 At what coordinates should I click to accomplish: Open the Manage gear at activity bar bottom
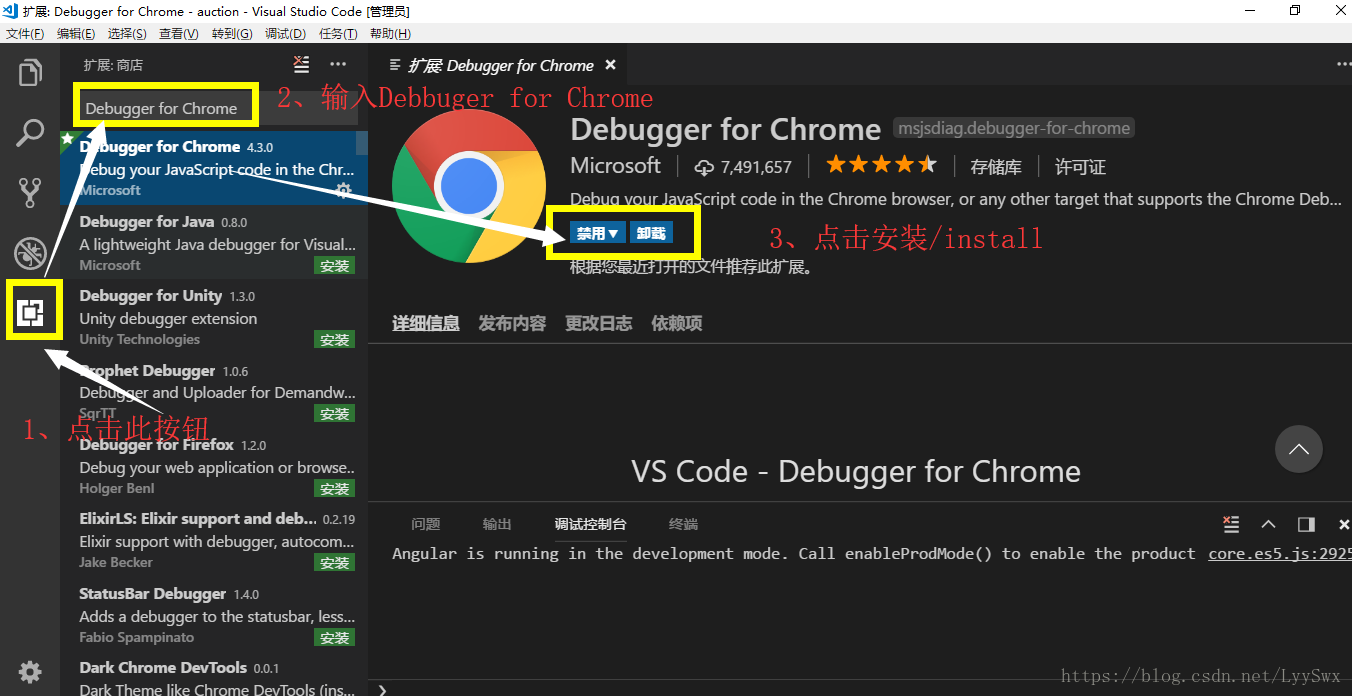(x=30, y=671)
